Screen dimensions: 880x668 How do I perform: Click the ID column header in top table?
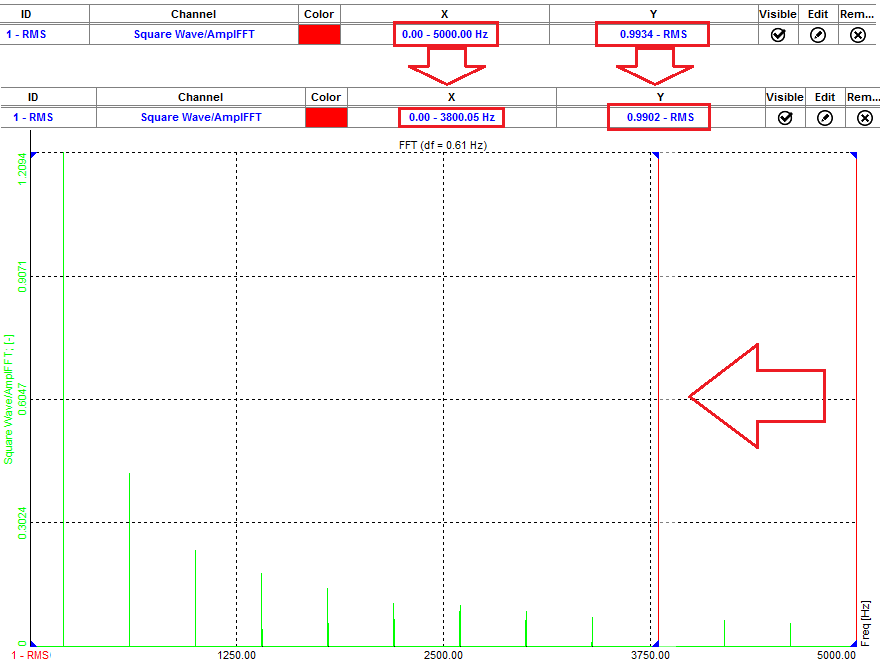click(26, 14)
